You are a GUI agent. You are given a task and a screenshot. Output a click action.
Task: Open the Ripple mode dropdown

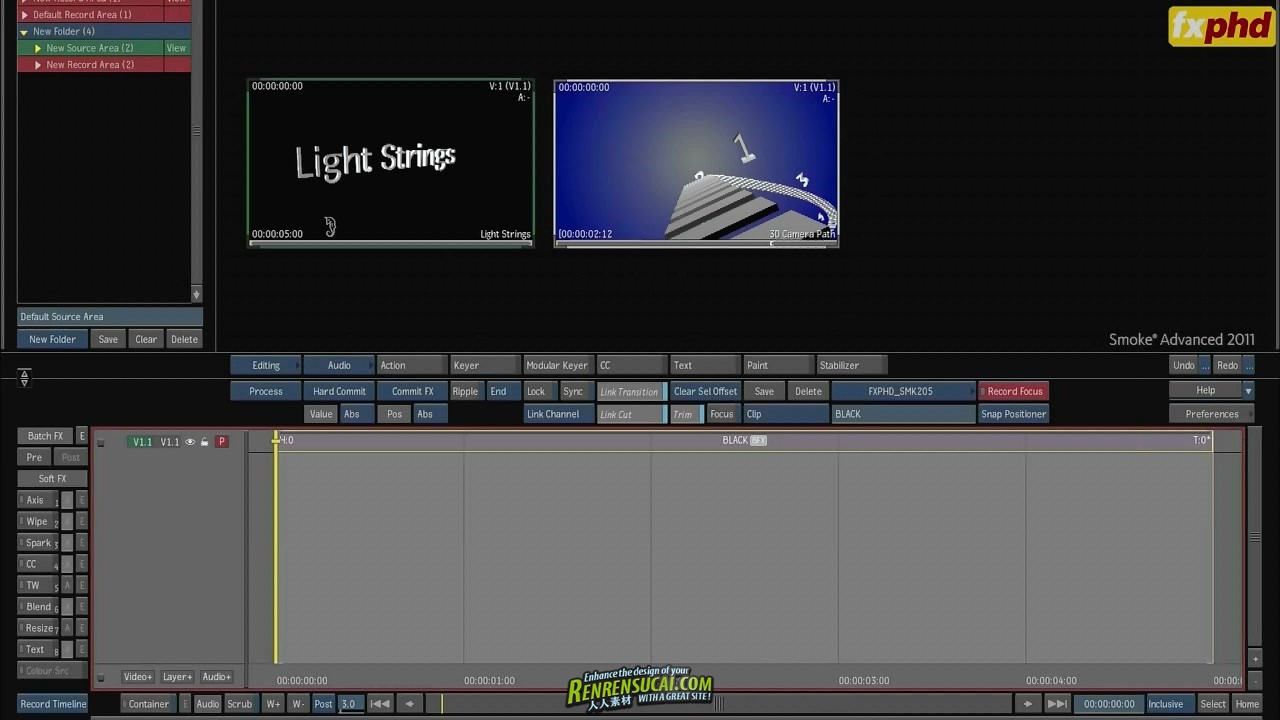465,391
